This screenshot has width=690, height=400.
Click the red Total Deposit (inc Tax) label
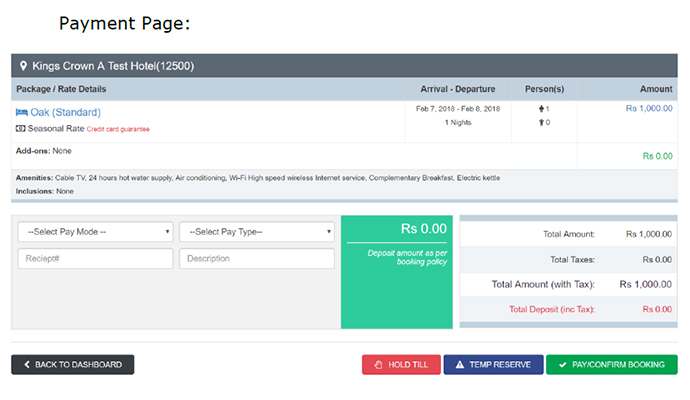coord(552,309)
